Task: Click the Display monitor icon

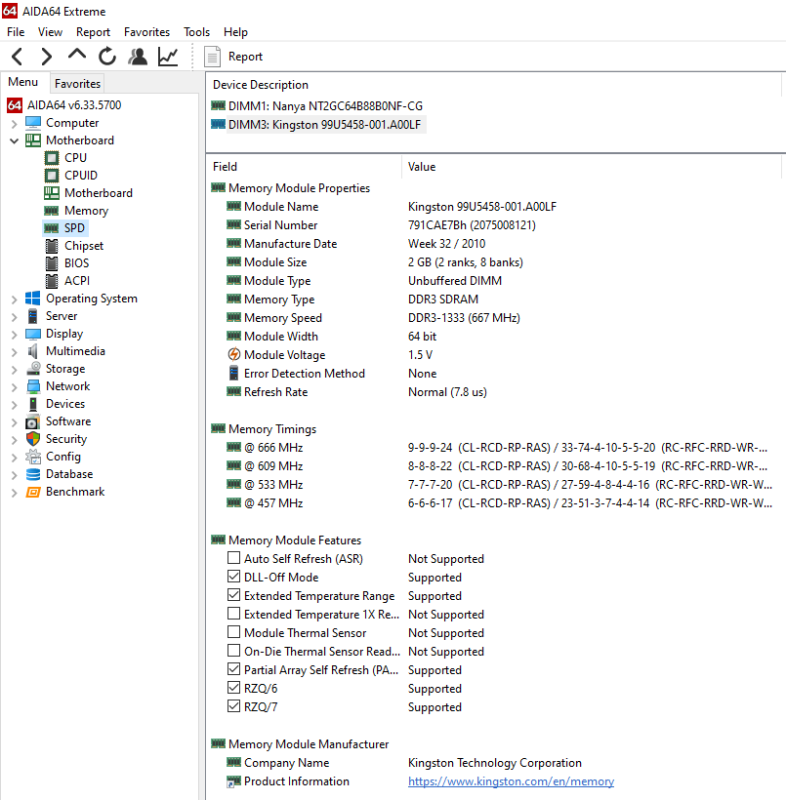Action: point(33,334)
